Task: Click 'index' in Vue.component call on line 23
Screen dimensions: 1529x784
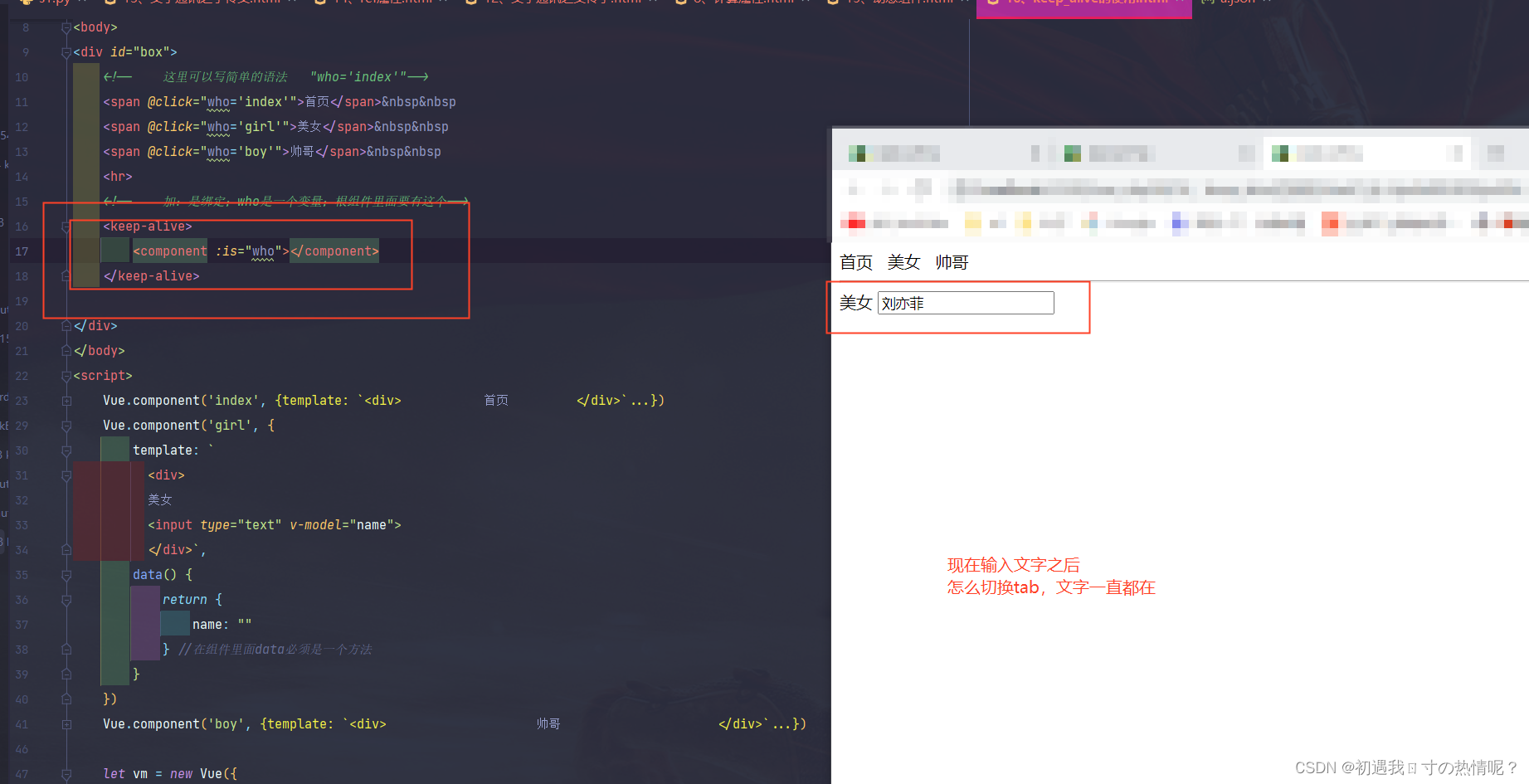Action: (233, 401)
